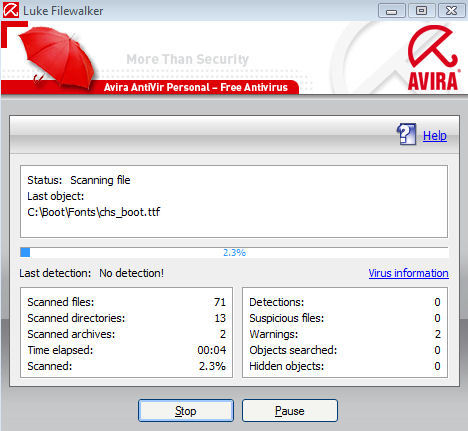Click the Hidden objects count 0
Screen dimensions: 468x431
[x=437, y=366]
